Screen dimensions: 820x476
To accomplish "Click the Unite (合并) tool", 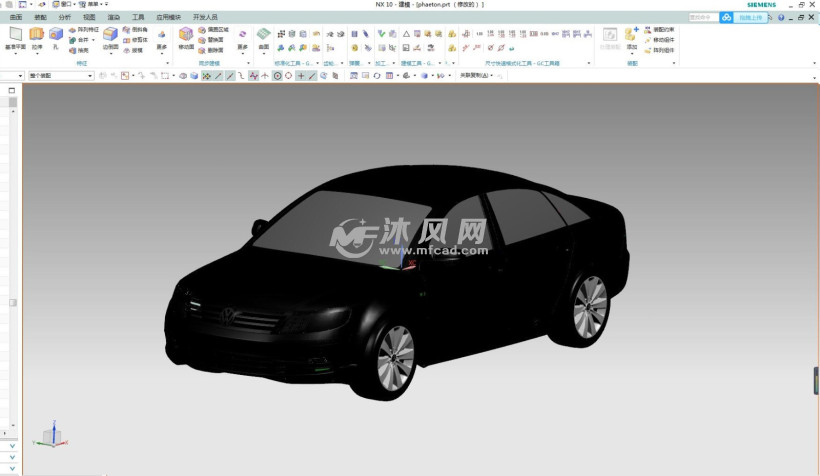I will [x=79, y=40].
